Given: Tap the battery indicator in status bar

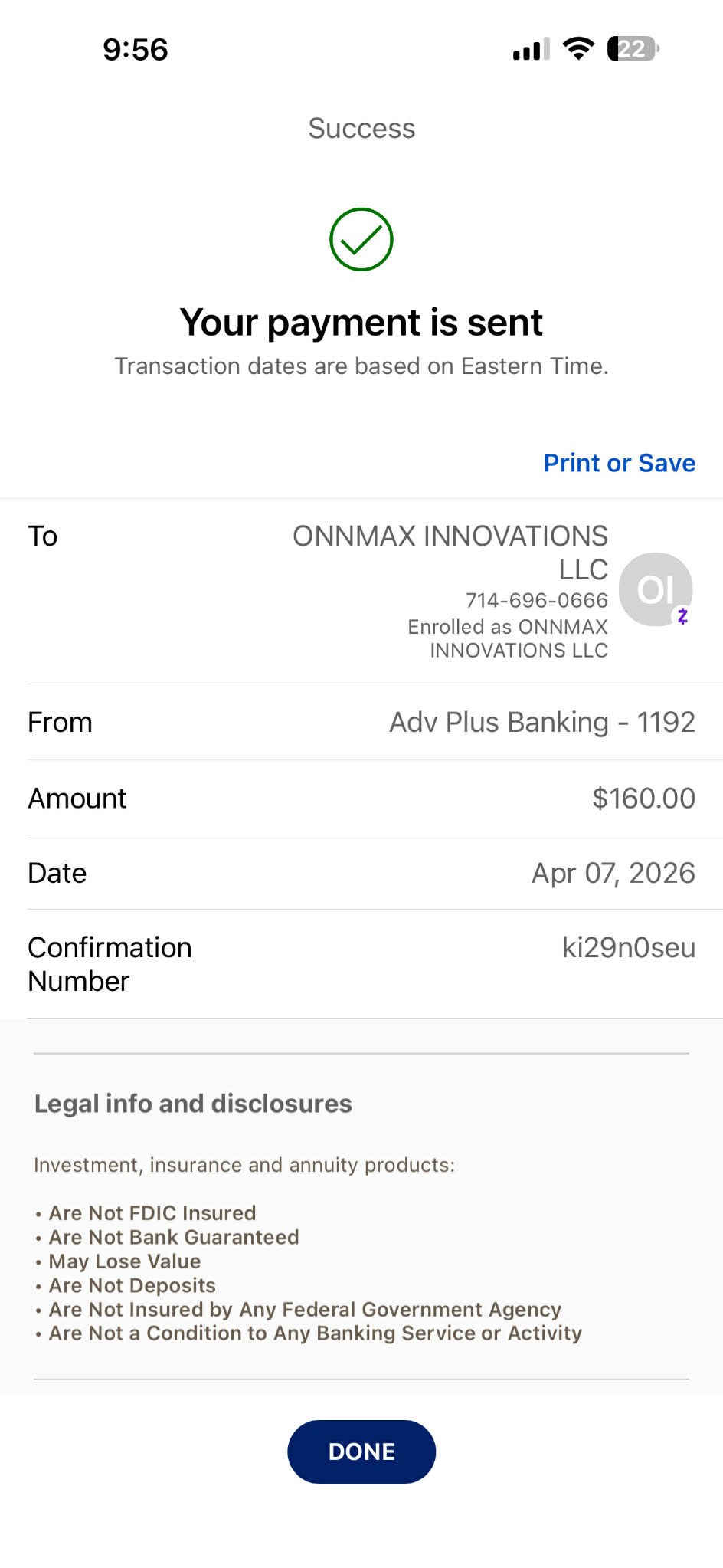Looking at the screenshot, I should pos(633,49).
